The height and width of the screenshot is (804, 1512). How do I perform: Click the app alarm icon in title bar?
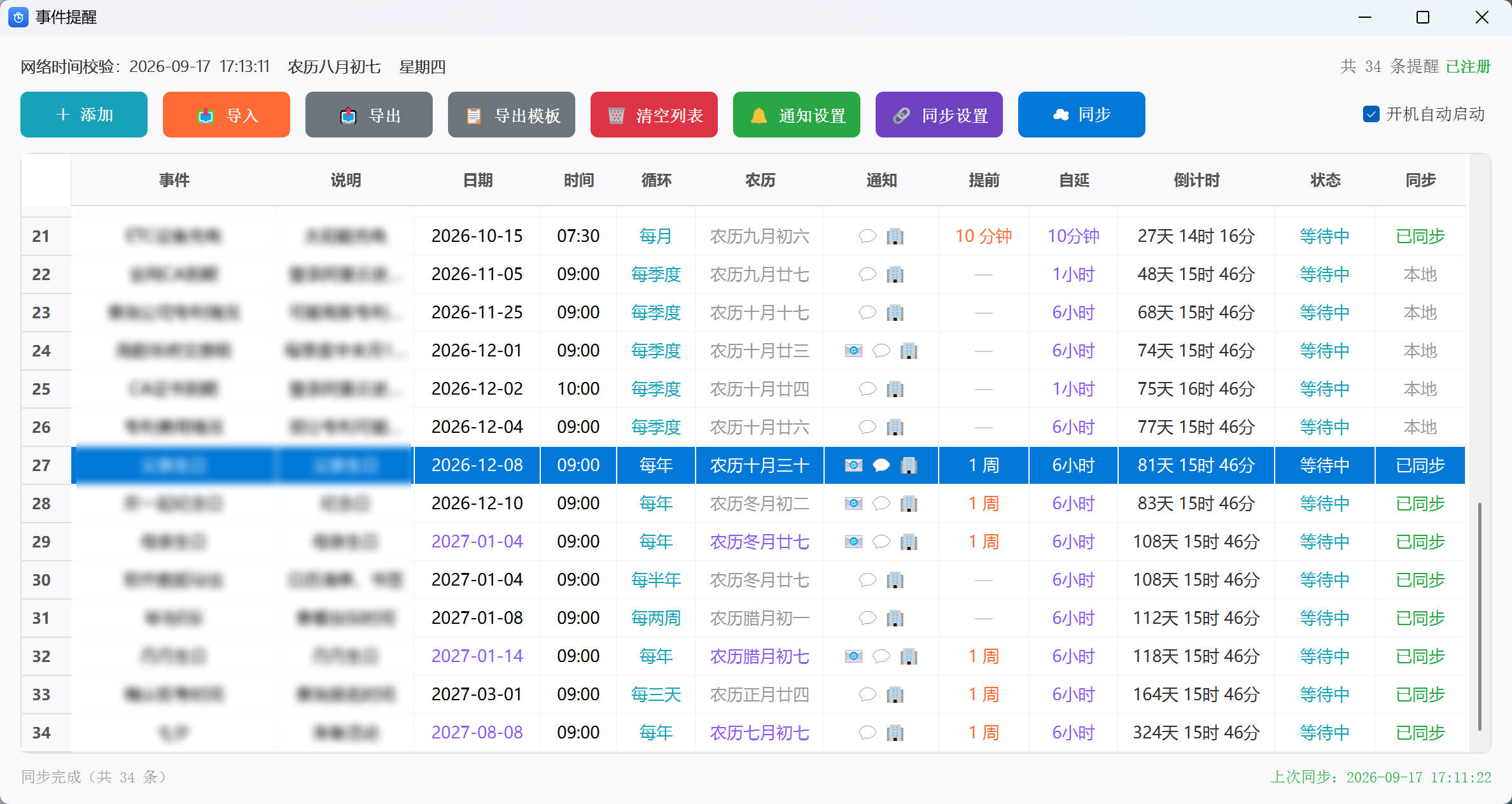18,17
